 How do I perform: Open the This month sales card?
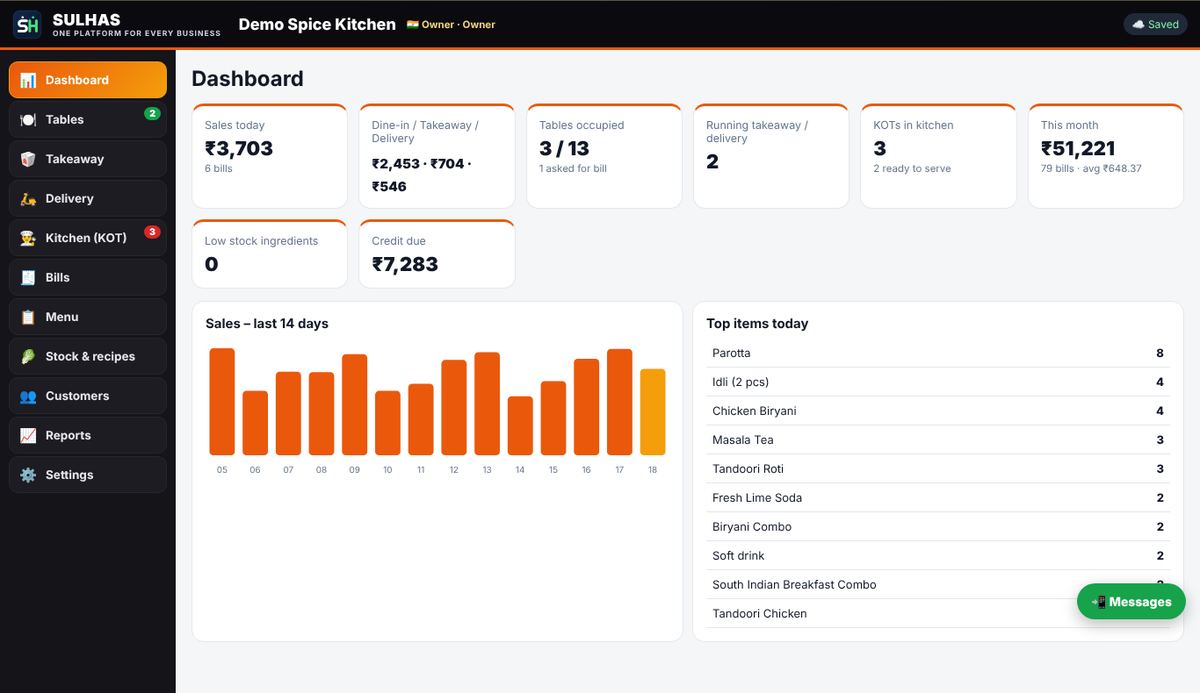coord(1106,156)
